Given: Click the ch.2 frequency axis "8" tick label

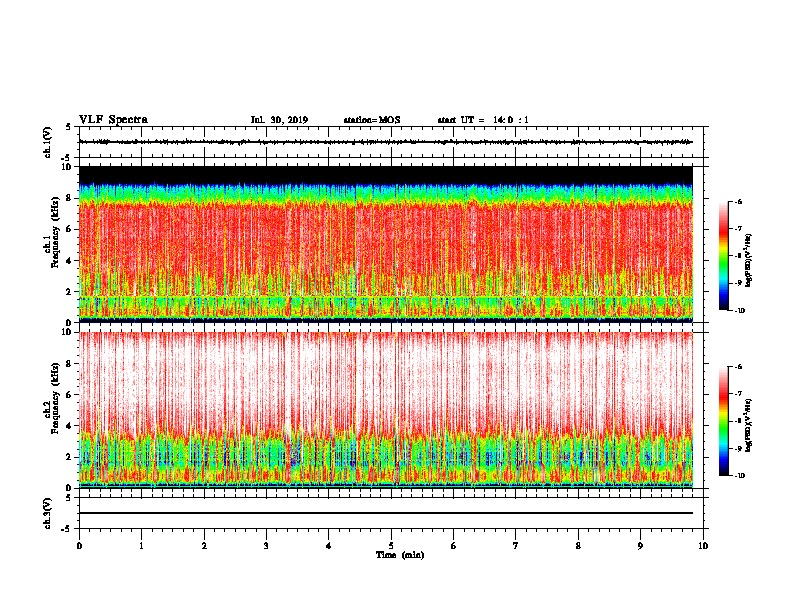Looking at the screenshot, I should pos(69,364).
